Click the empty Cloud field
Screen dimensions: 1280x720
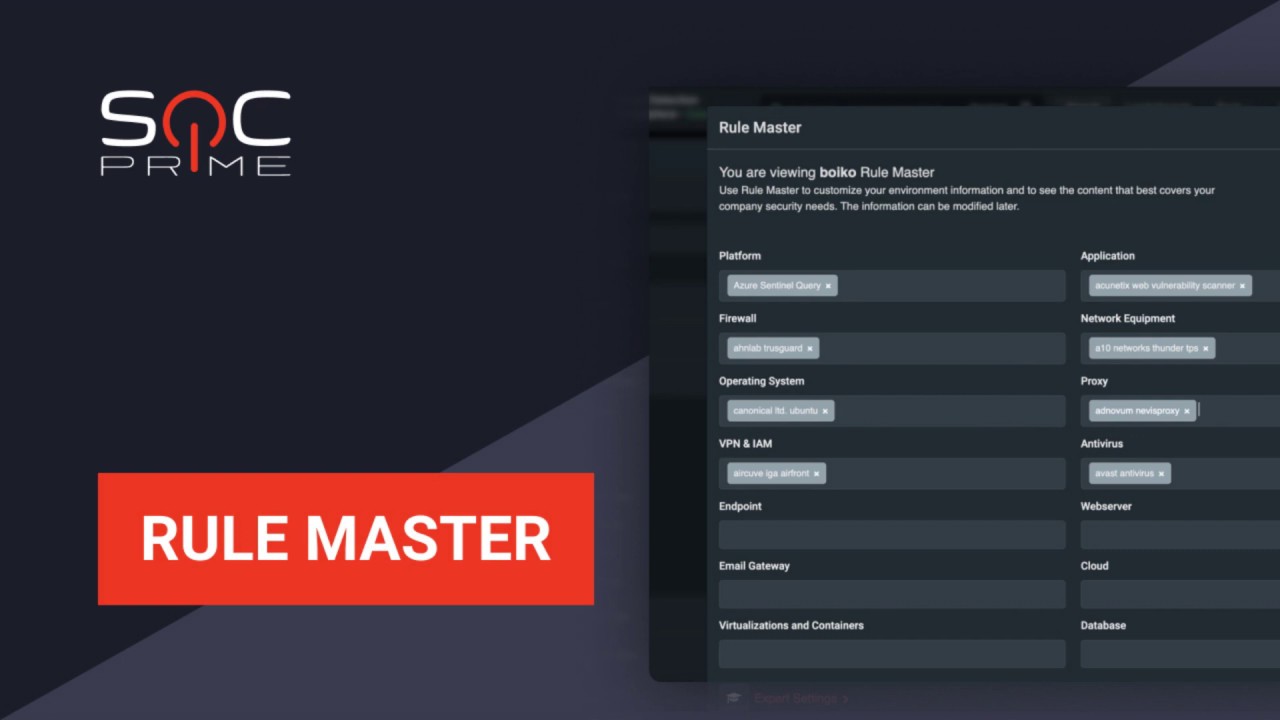(1180, 594)
